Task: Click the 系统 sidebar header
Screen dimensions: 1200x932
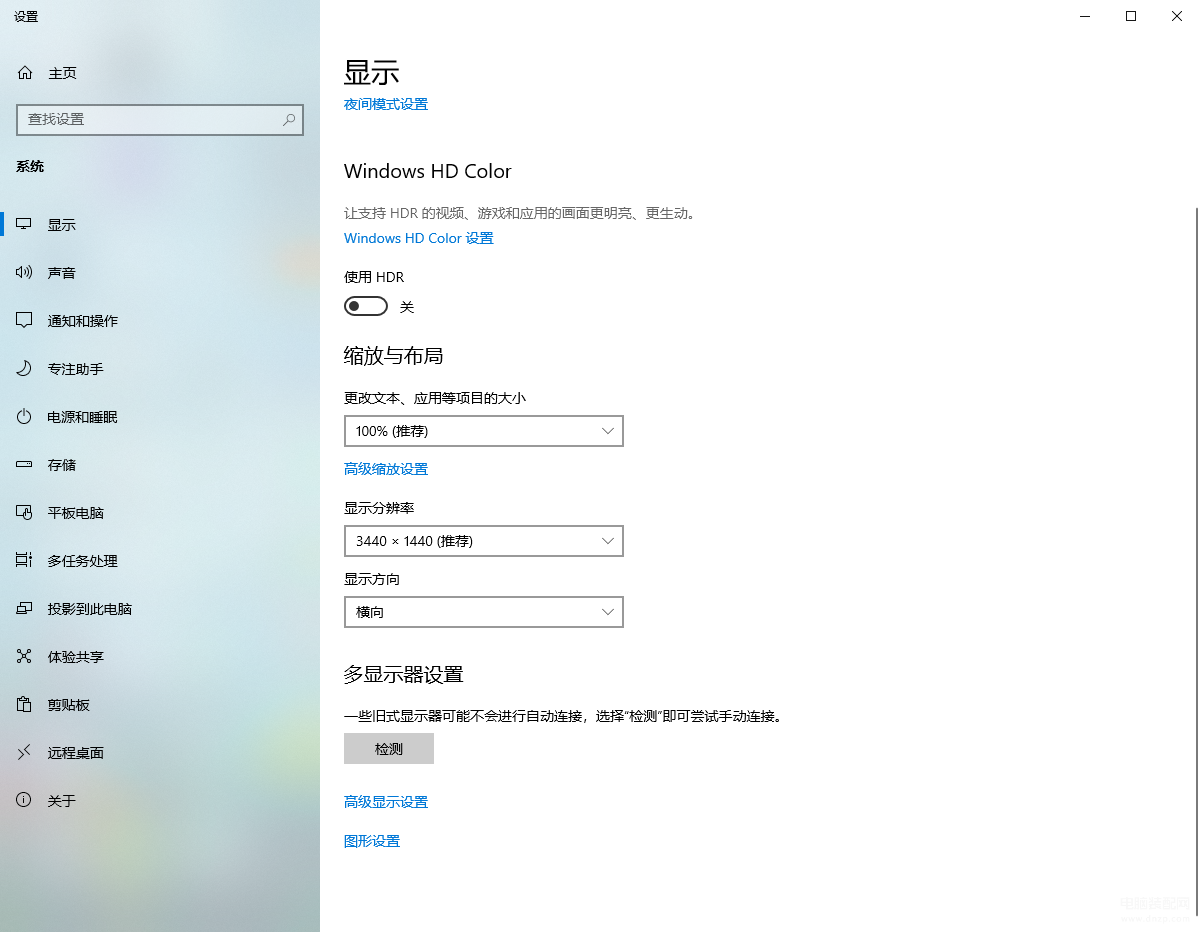Action: coord(30,166)
